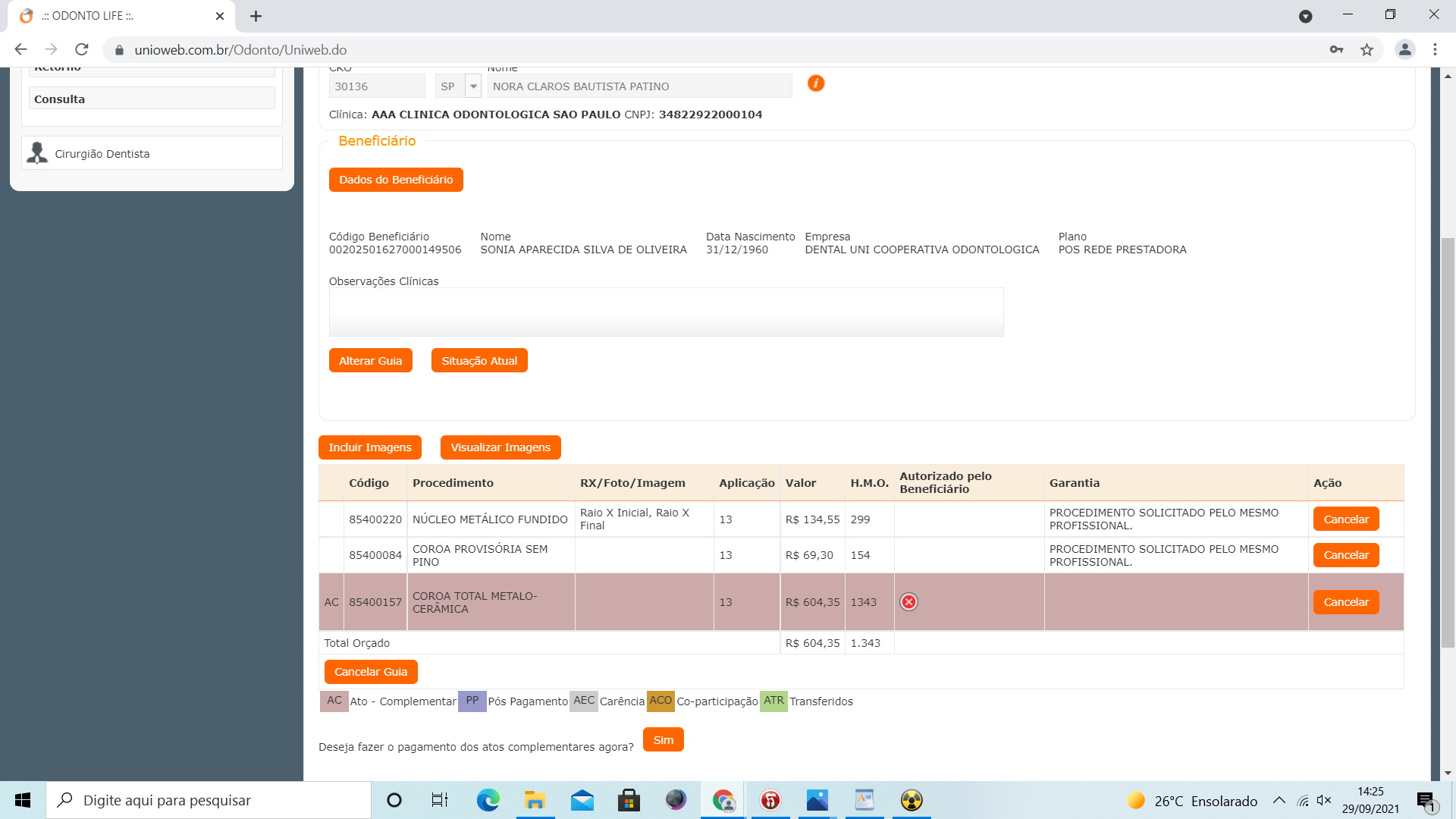Viewport: 1456px width, 819px height.
Task: Select the Consulta menu item
Action: coord(152,99)
